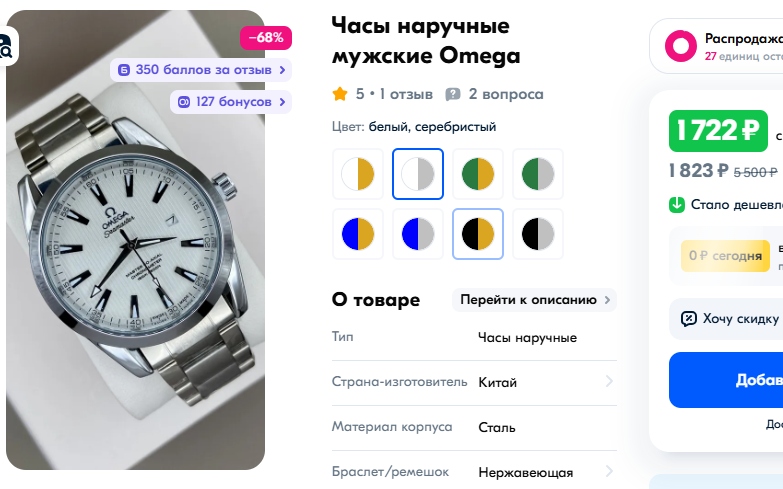Click the Хочу скидку percent icon

[x=689, y=319]
